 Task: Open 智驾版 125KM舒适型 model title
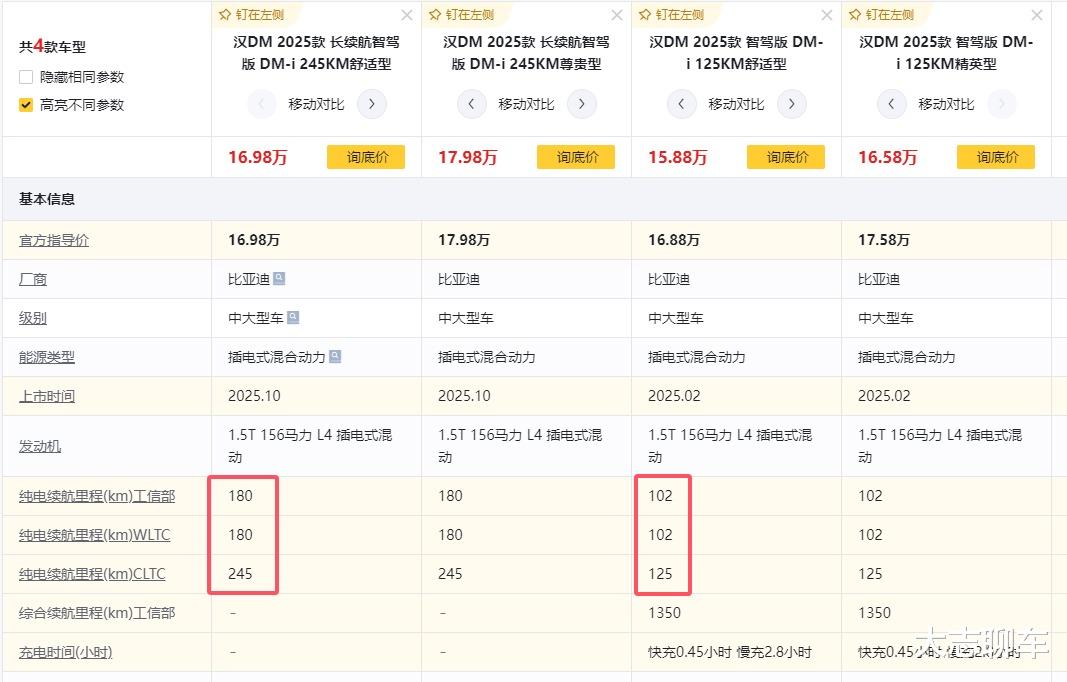coord(736,53)
